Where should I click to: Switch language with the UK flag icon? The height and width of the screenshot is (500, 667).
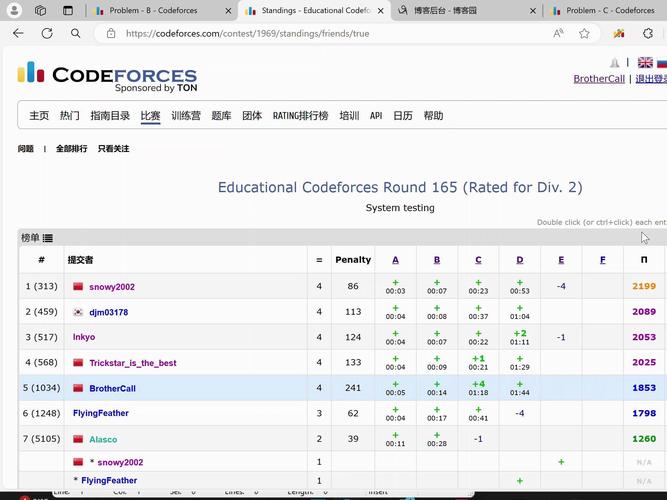[645, 63]
